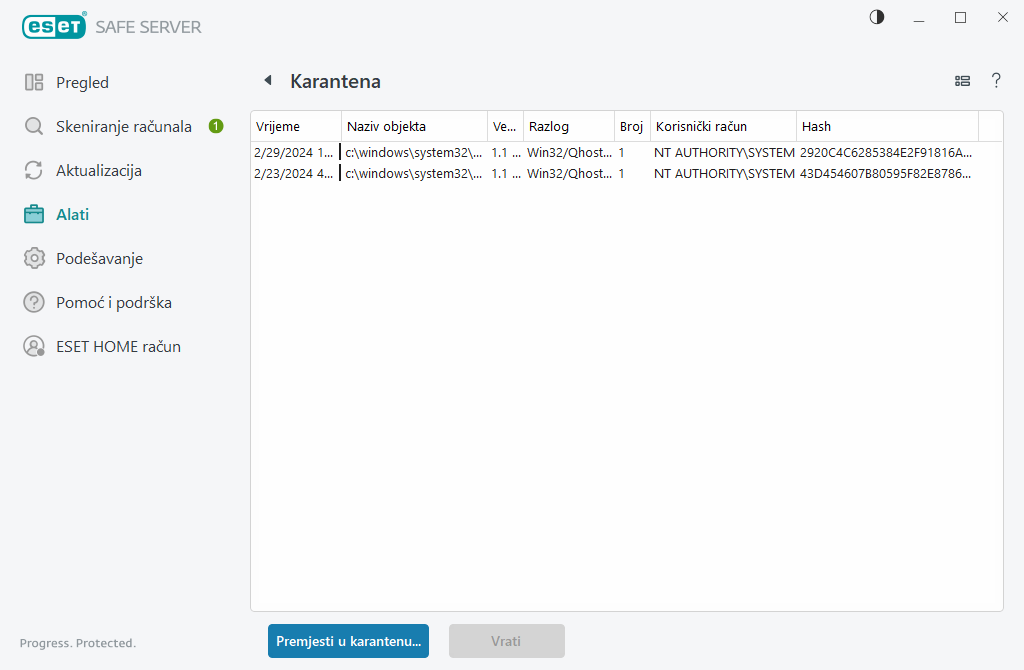The width and height of the screenshot is (1024, 670).
Task: Click the Alati briefcase icon
Action: (x=34, y=215)
